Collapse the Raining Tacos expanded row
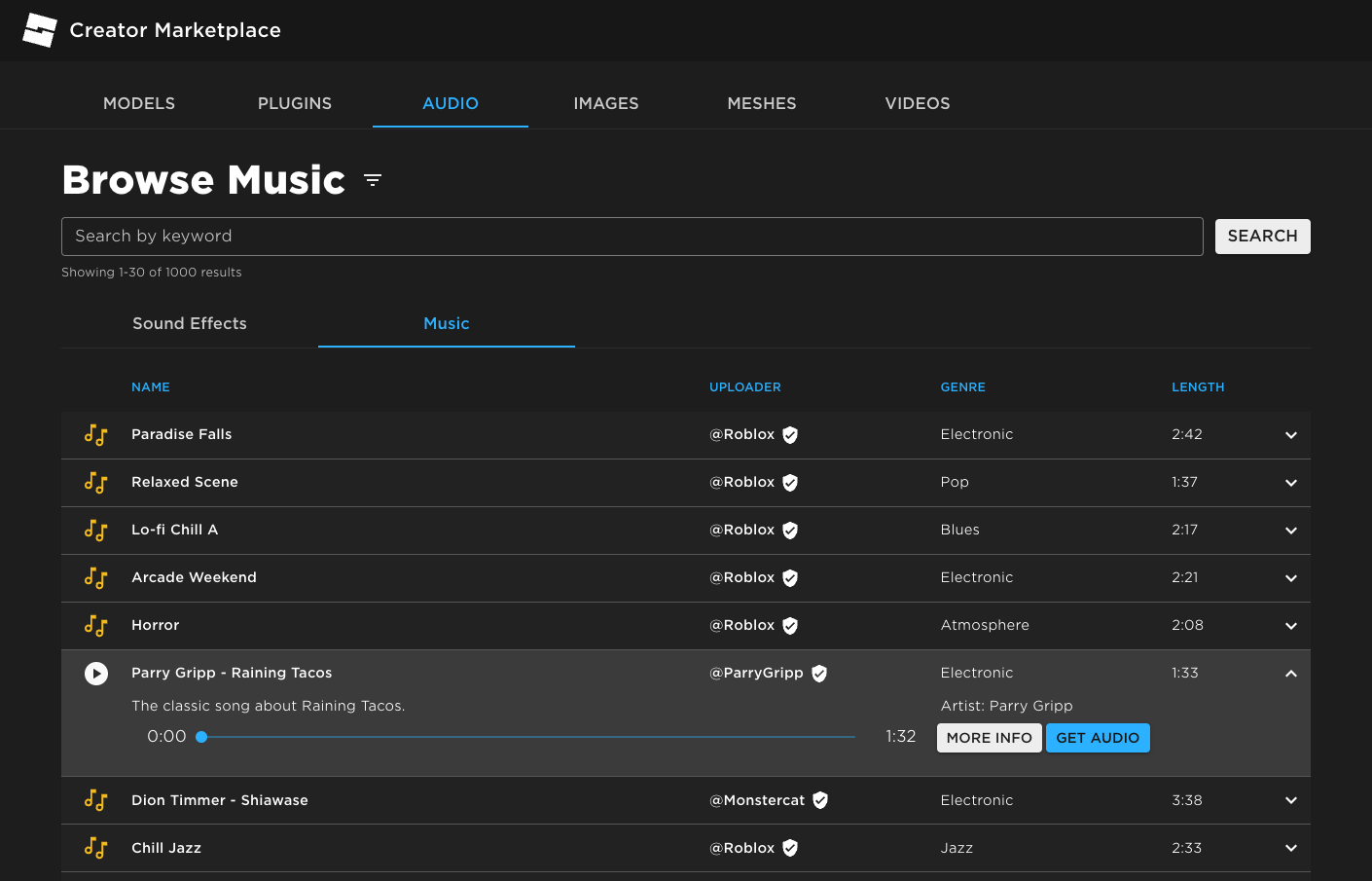1372x881 pixels. [x=1290, y=674]
